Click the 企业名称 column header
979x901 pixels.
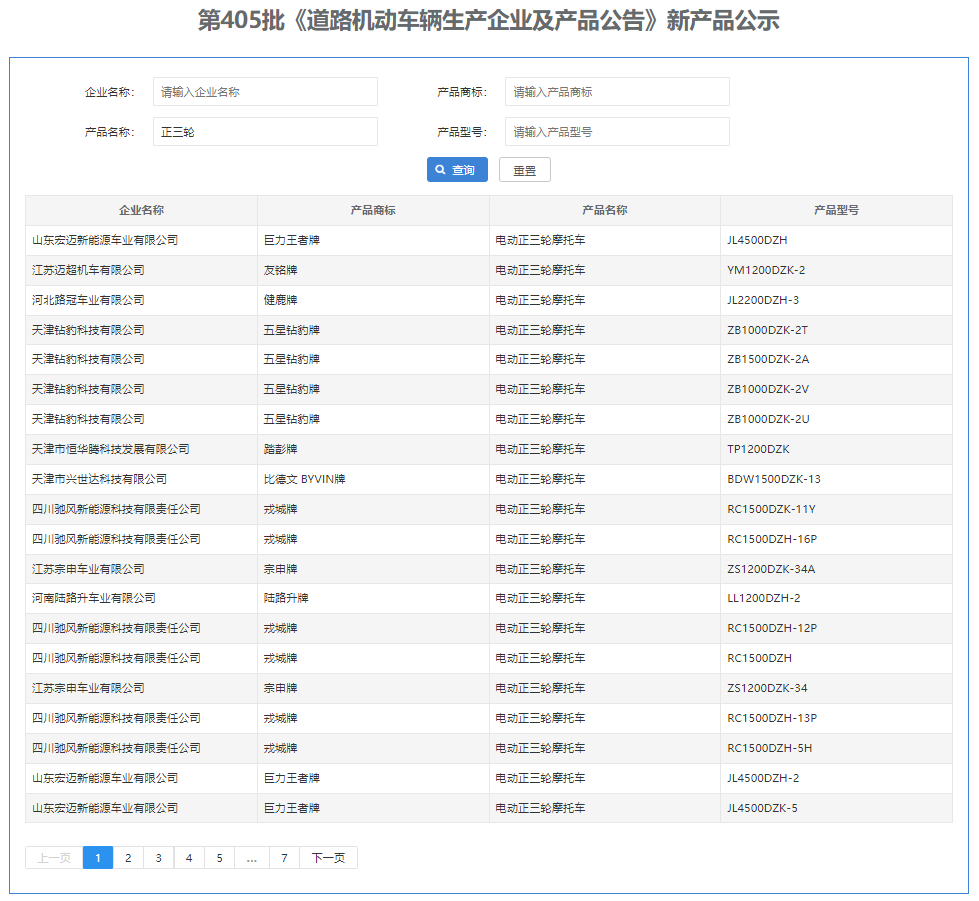141,210
